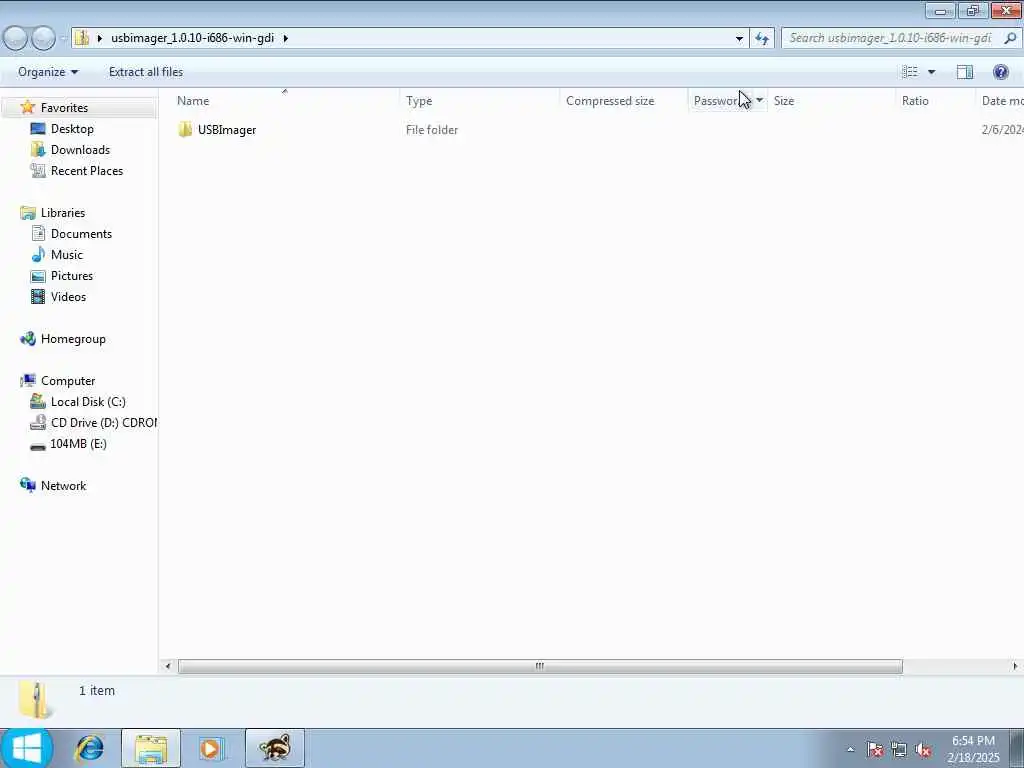Click the scrollbar left arrow
The width and height of the screenshot is (1024, 768).
tap(168, 666)
